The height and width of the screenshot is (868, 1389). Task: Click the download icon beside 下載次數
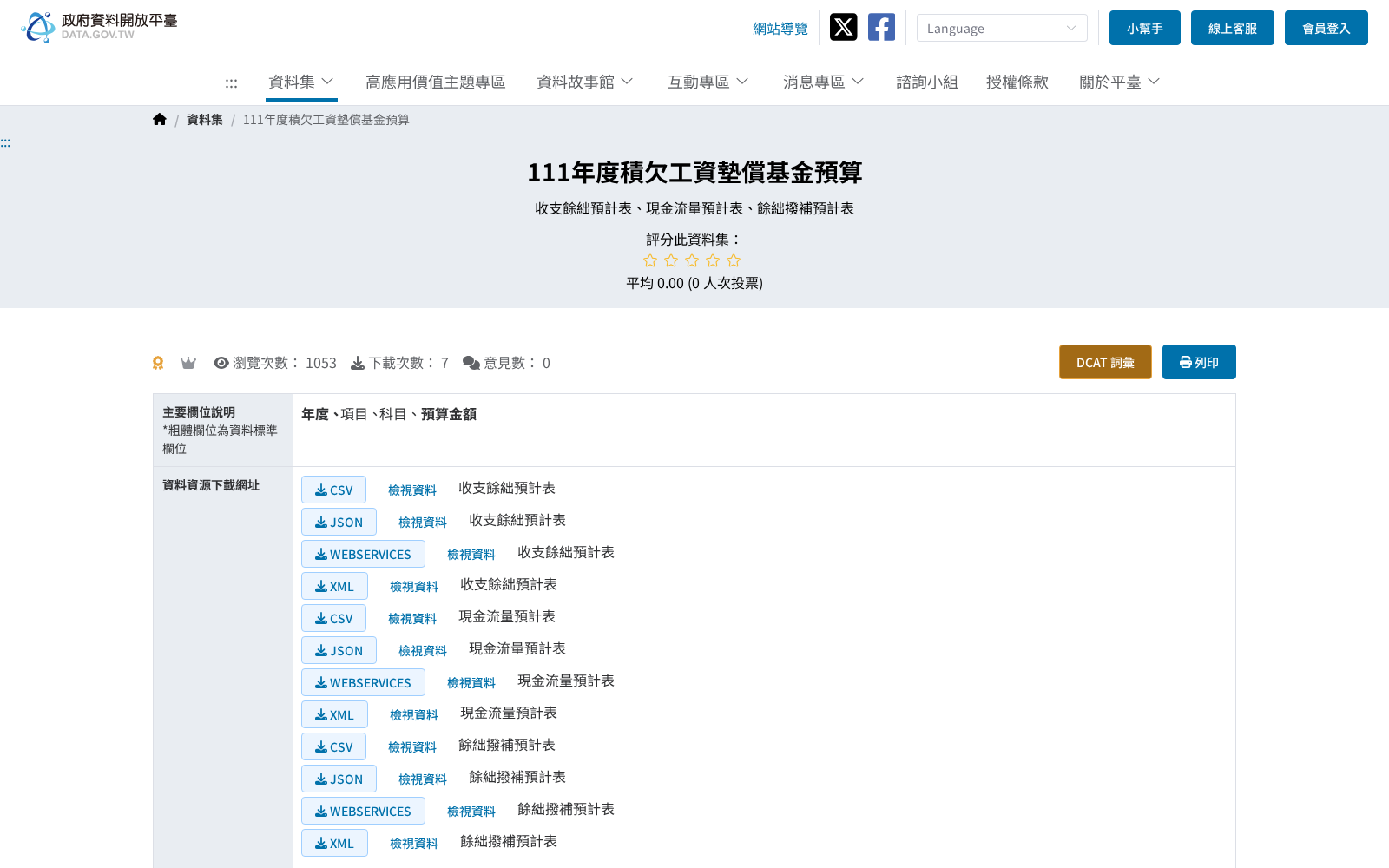click(x=358, y=363)
